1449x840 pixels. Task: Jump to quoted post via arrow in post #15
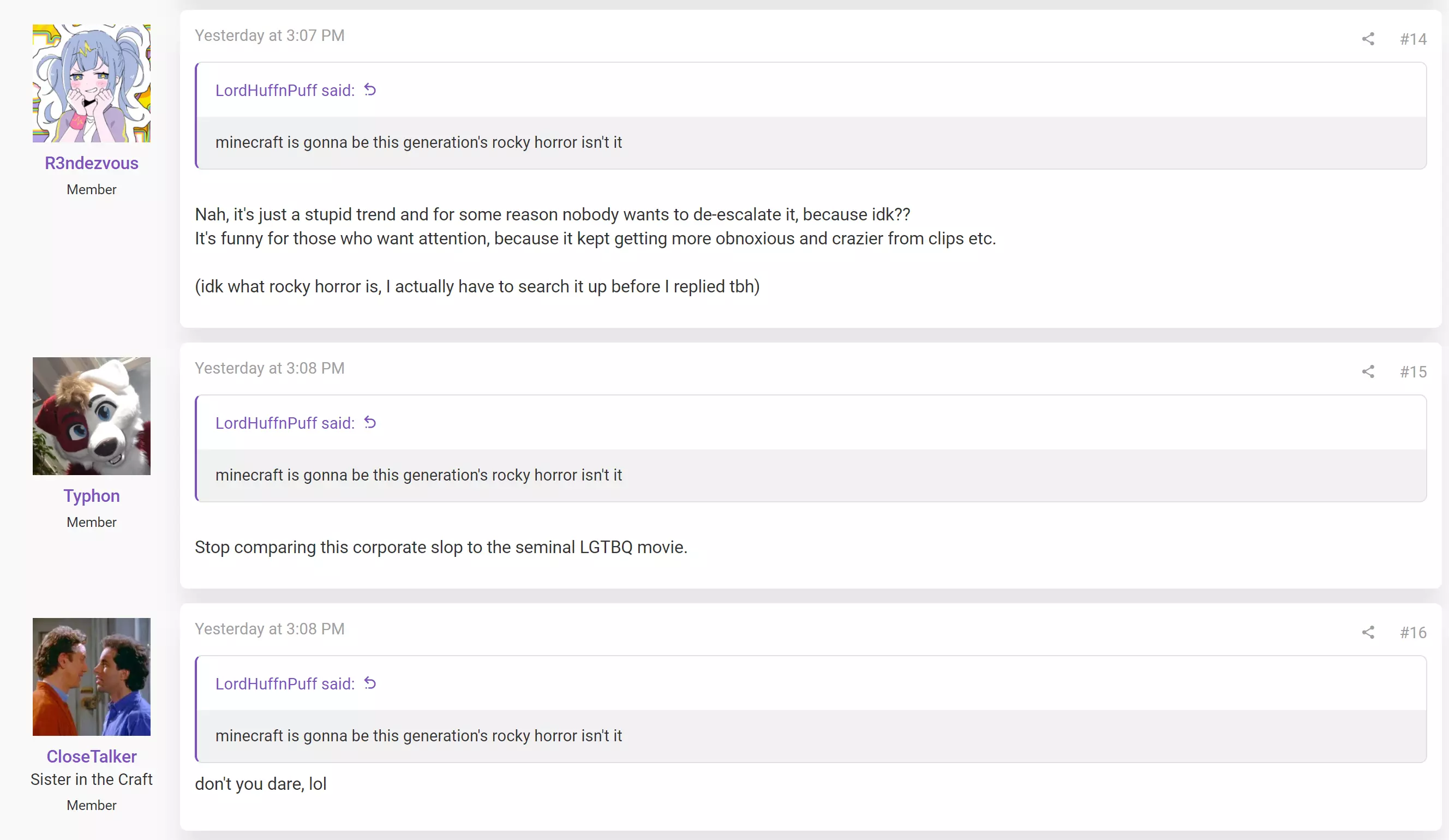click(x=370, y=423)
